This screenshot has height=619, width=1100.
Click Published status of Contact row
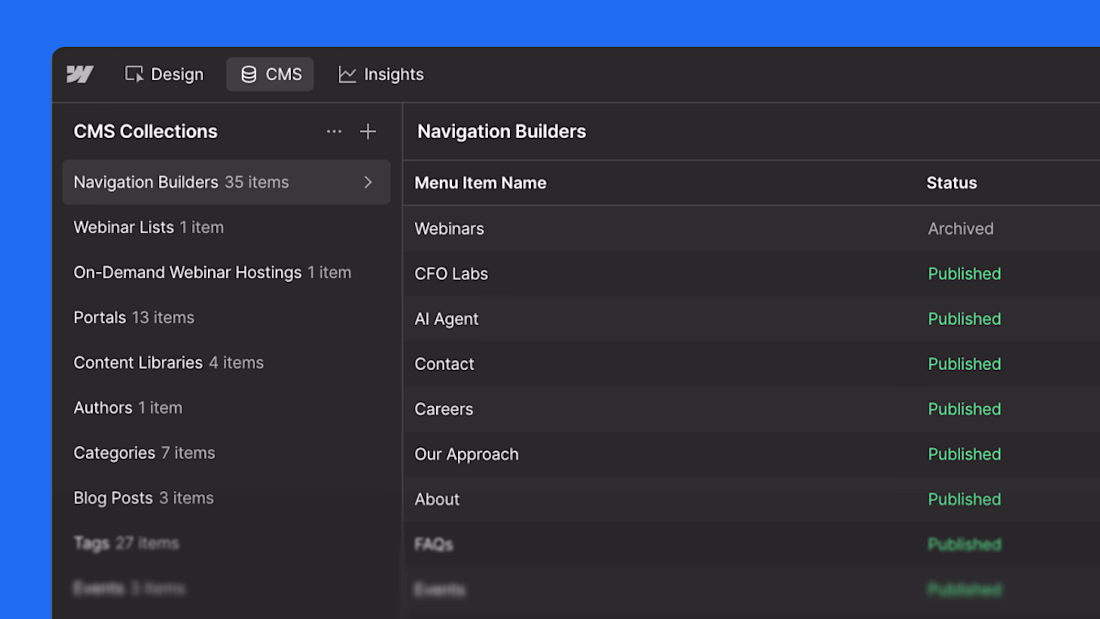(x=964, y=364)
